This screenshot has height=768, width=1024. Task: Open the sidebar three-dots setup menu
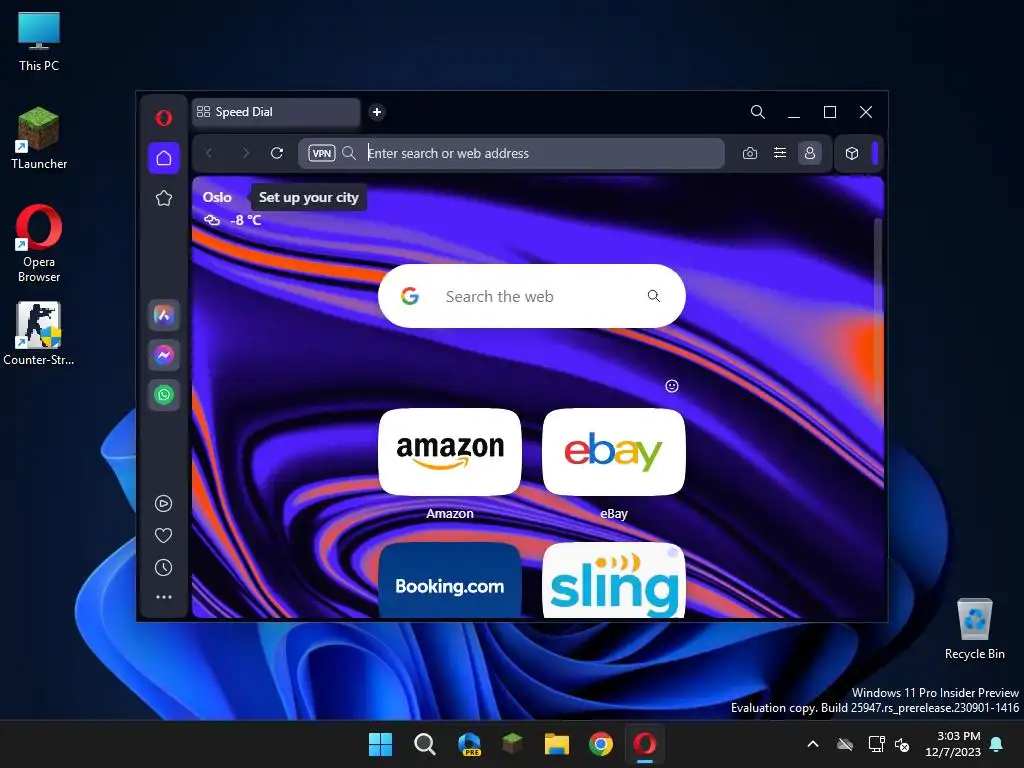(x=163, y=597)
